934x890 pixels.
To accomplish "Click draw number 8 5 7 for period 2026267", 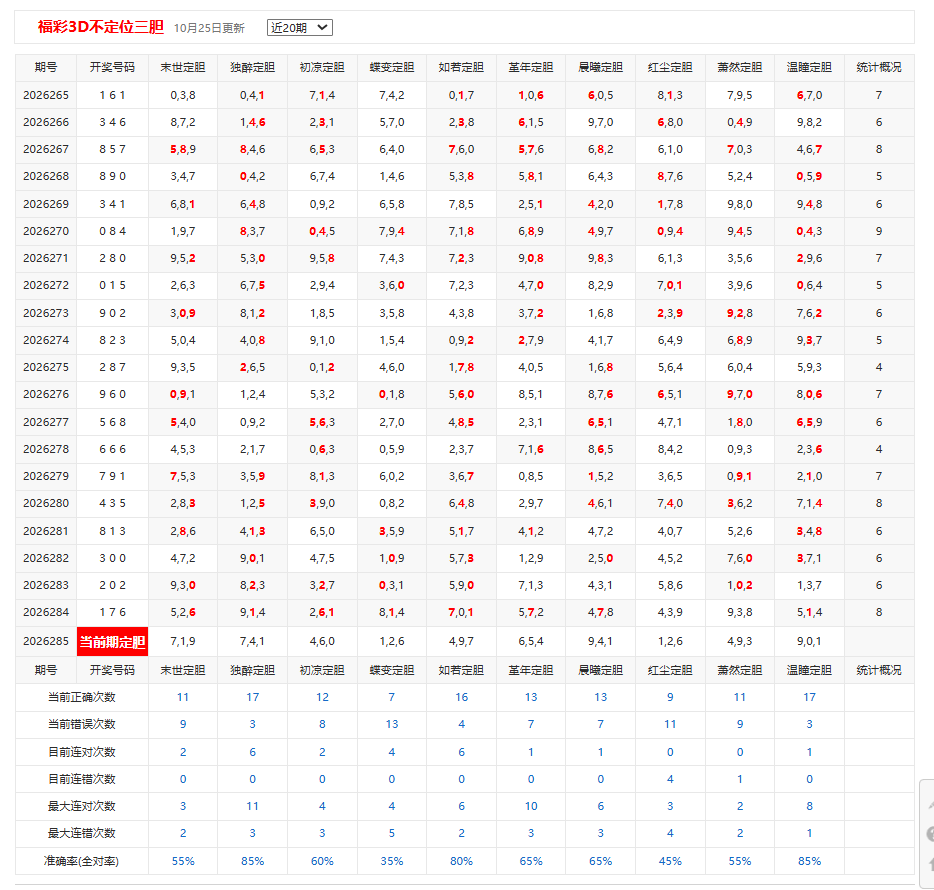I will click(x=113, y=150).
